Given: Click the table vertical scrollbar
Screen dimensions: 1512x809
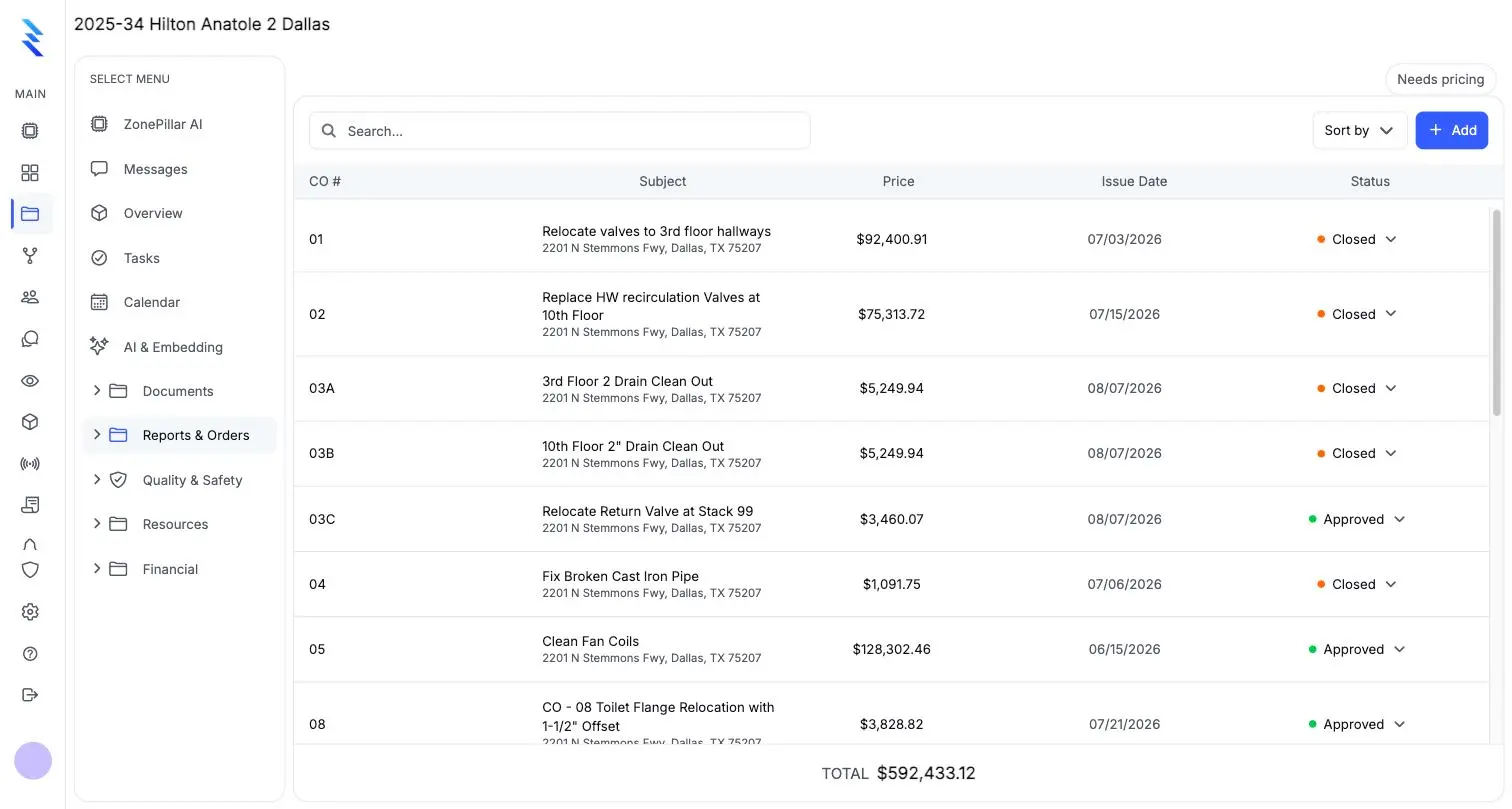Looking at the screenshot, I should coord(1497,312).
